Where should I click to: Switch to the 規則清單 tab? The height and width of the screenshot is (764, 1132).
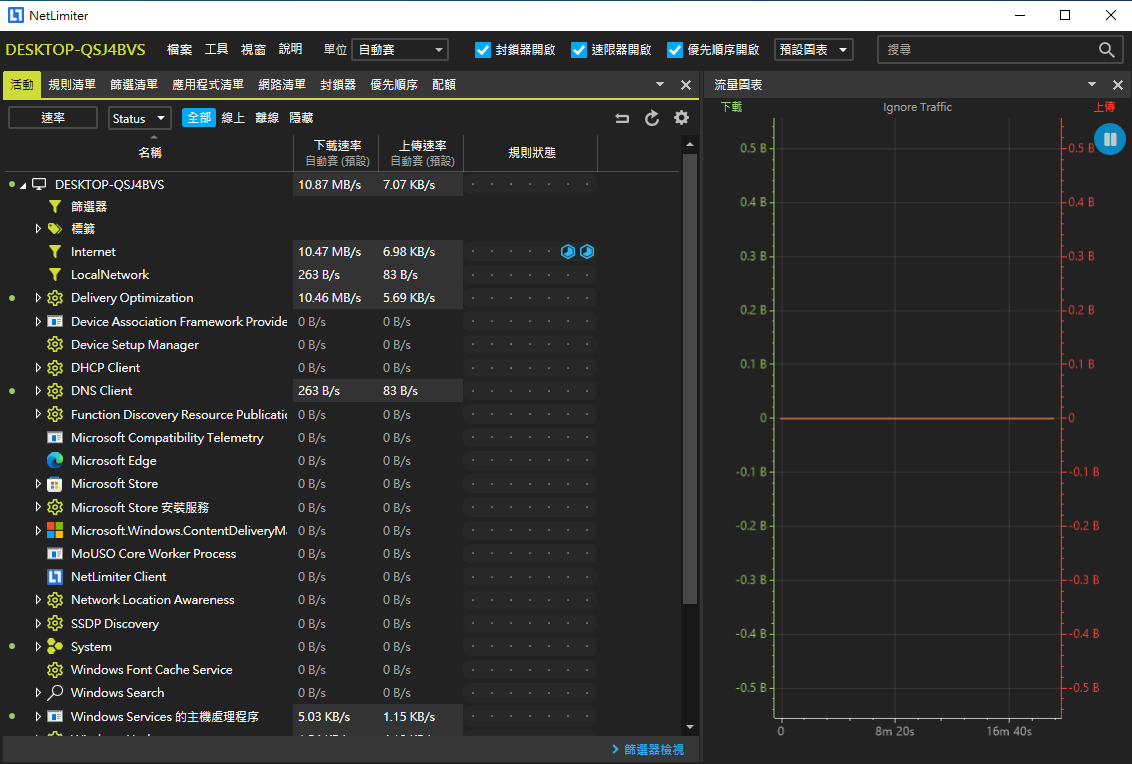pos(72,84)
